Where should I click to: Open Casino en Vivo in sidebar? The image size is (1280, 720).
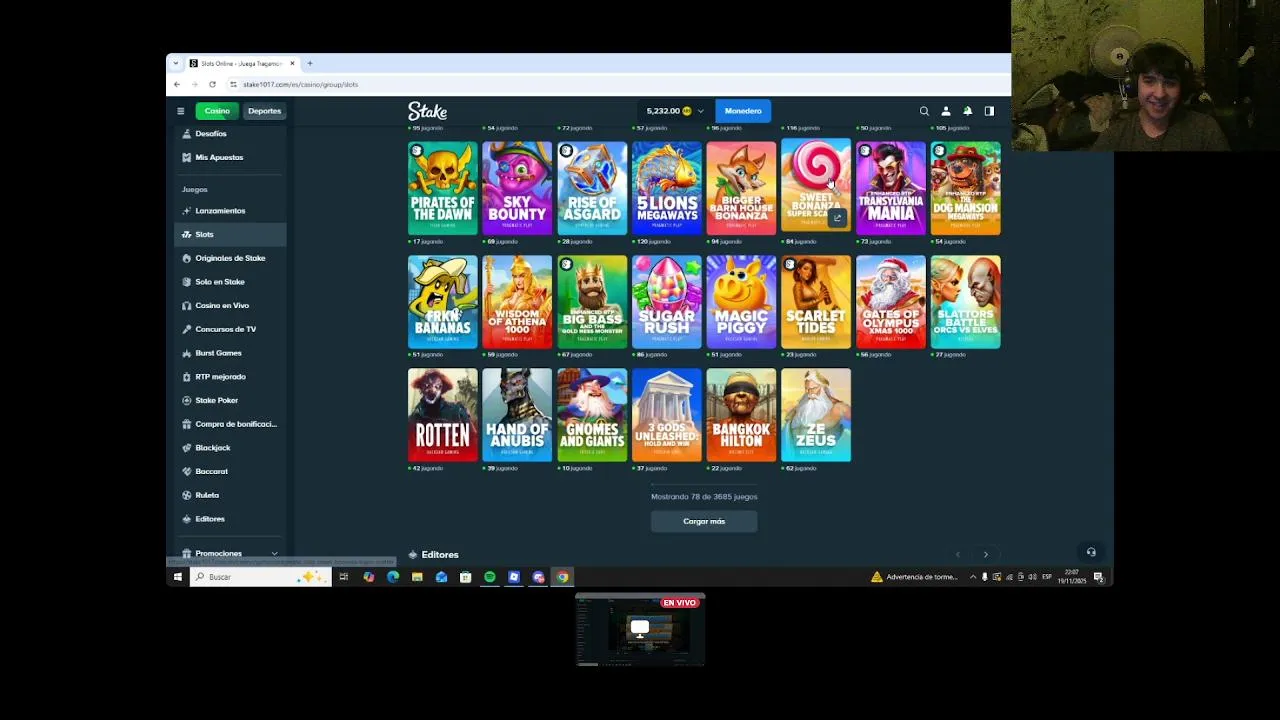pos(231,305)
